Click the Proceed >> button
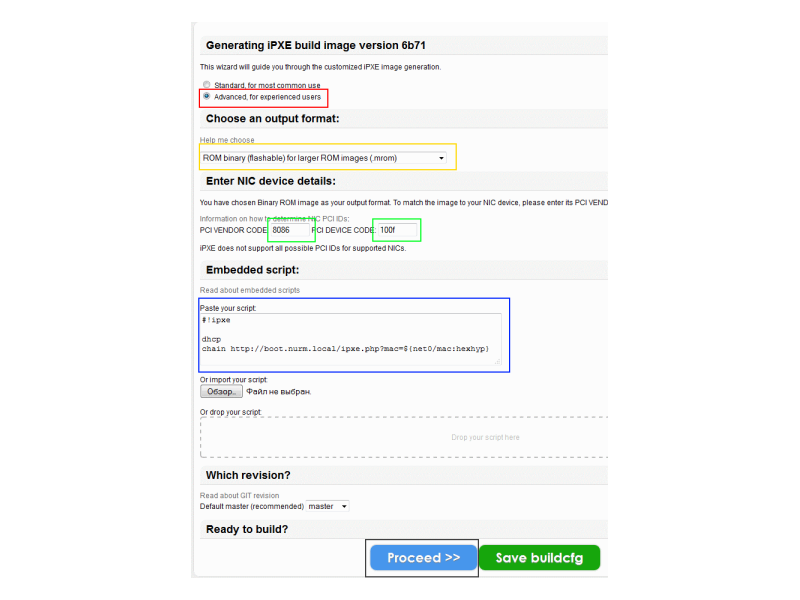This screenshot has height=600, width=800. pos(423,558)
